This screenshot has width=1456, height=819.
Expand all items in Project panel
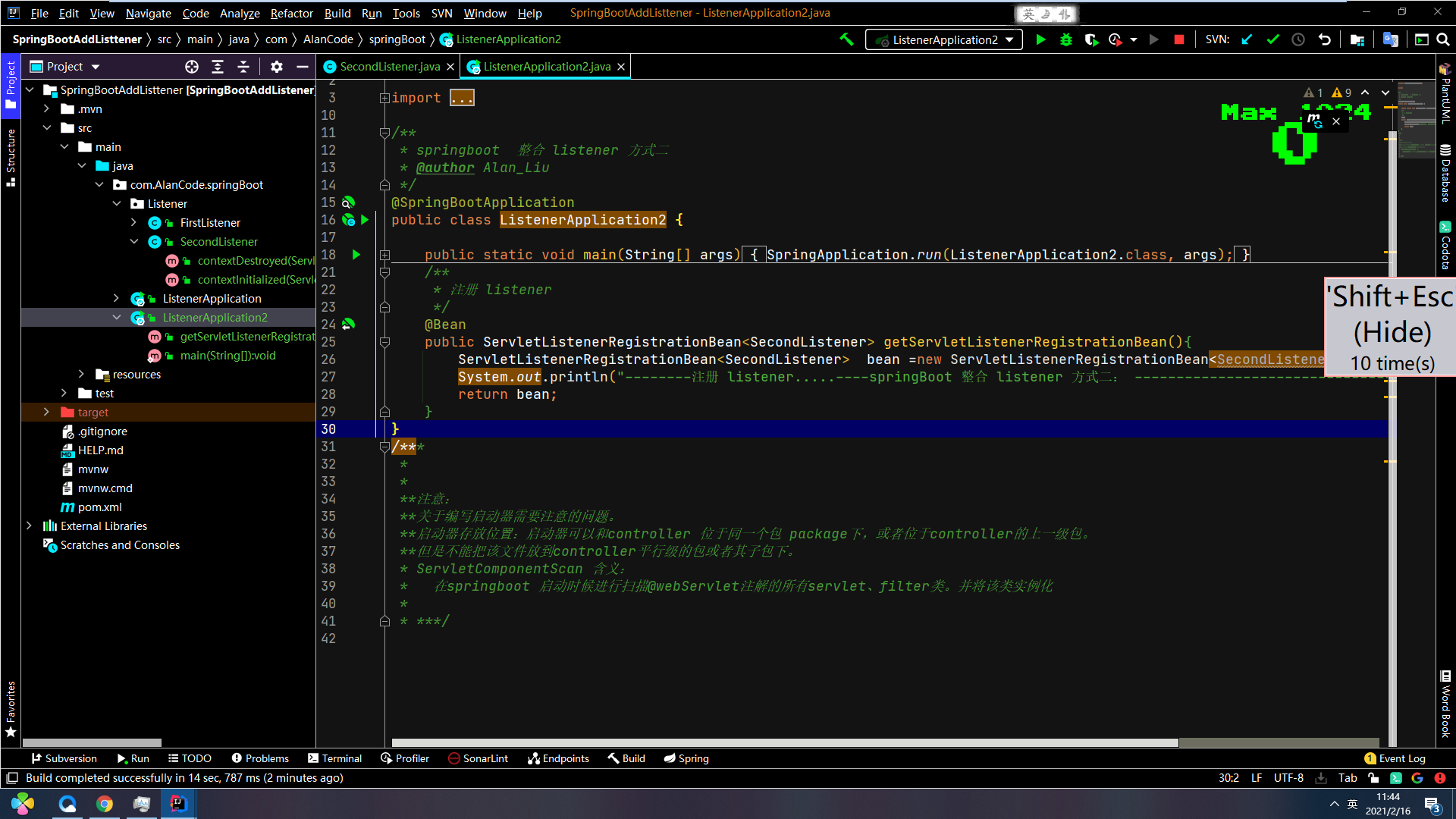pos(218,67)
